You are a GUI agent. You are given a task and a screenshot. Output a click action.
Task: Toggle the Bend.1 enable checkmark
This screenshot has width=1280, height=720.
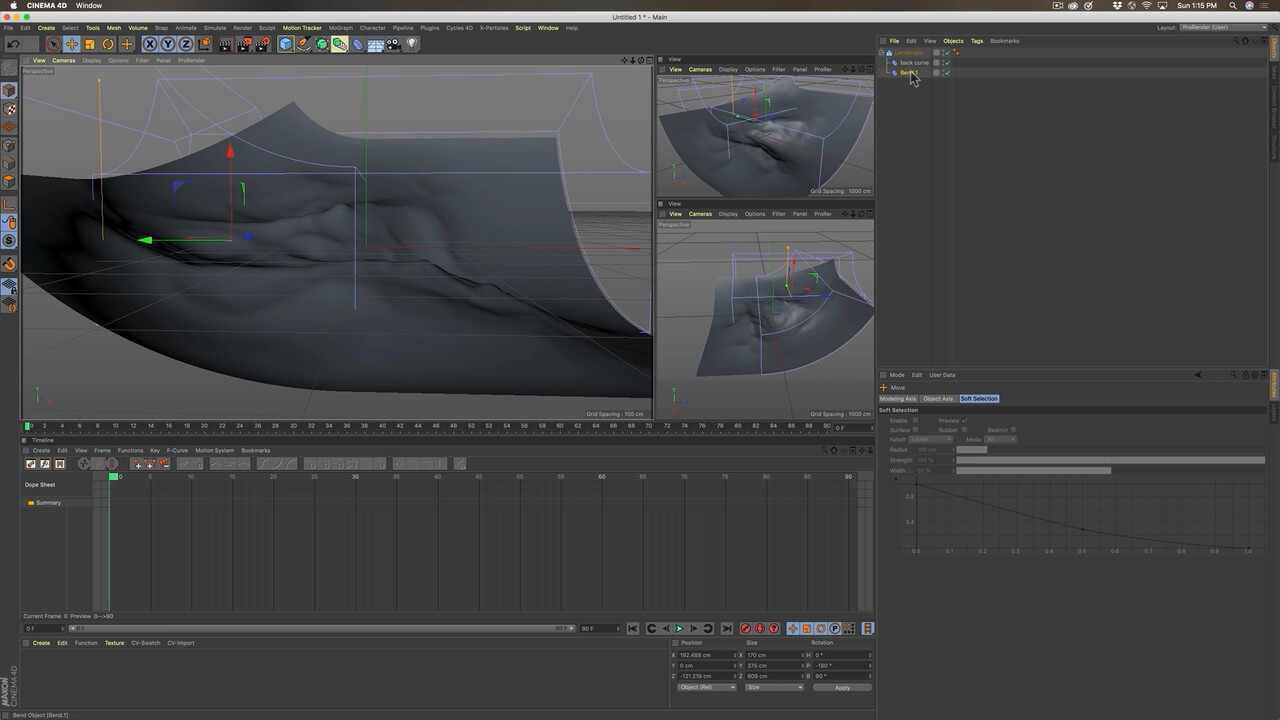946,73
